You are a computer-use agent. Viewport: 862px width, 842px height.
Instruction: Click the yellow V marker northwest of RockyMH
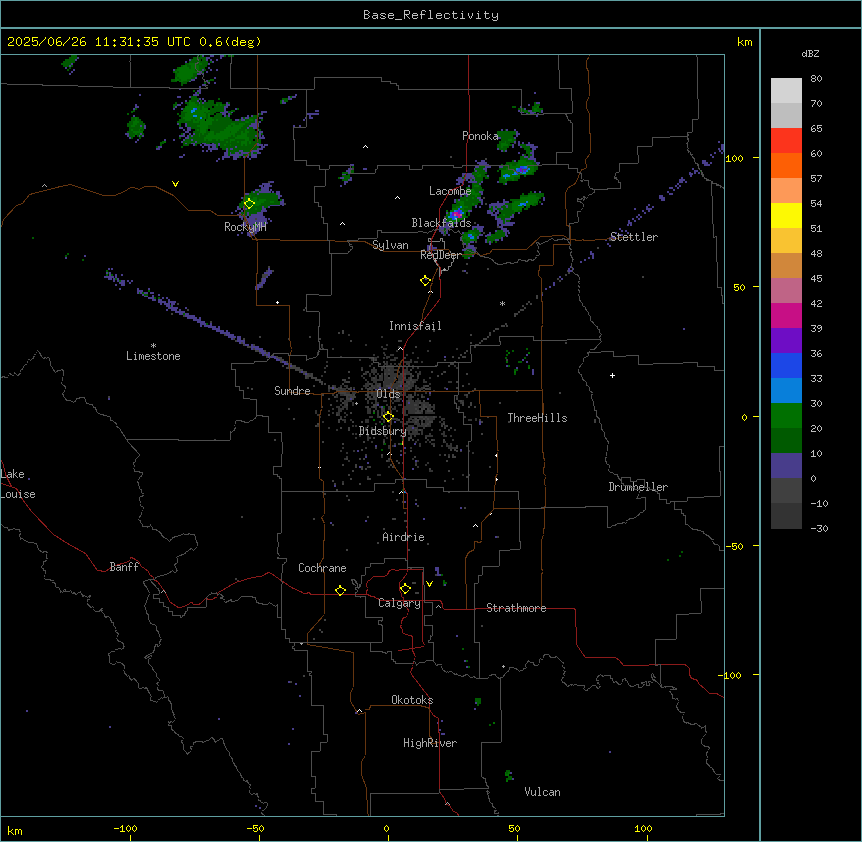175,184
